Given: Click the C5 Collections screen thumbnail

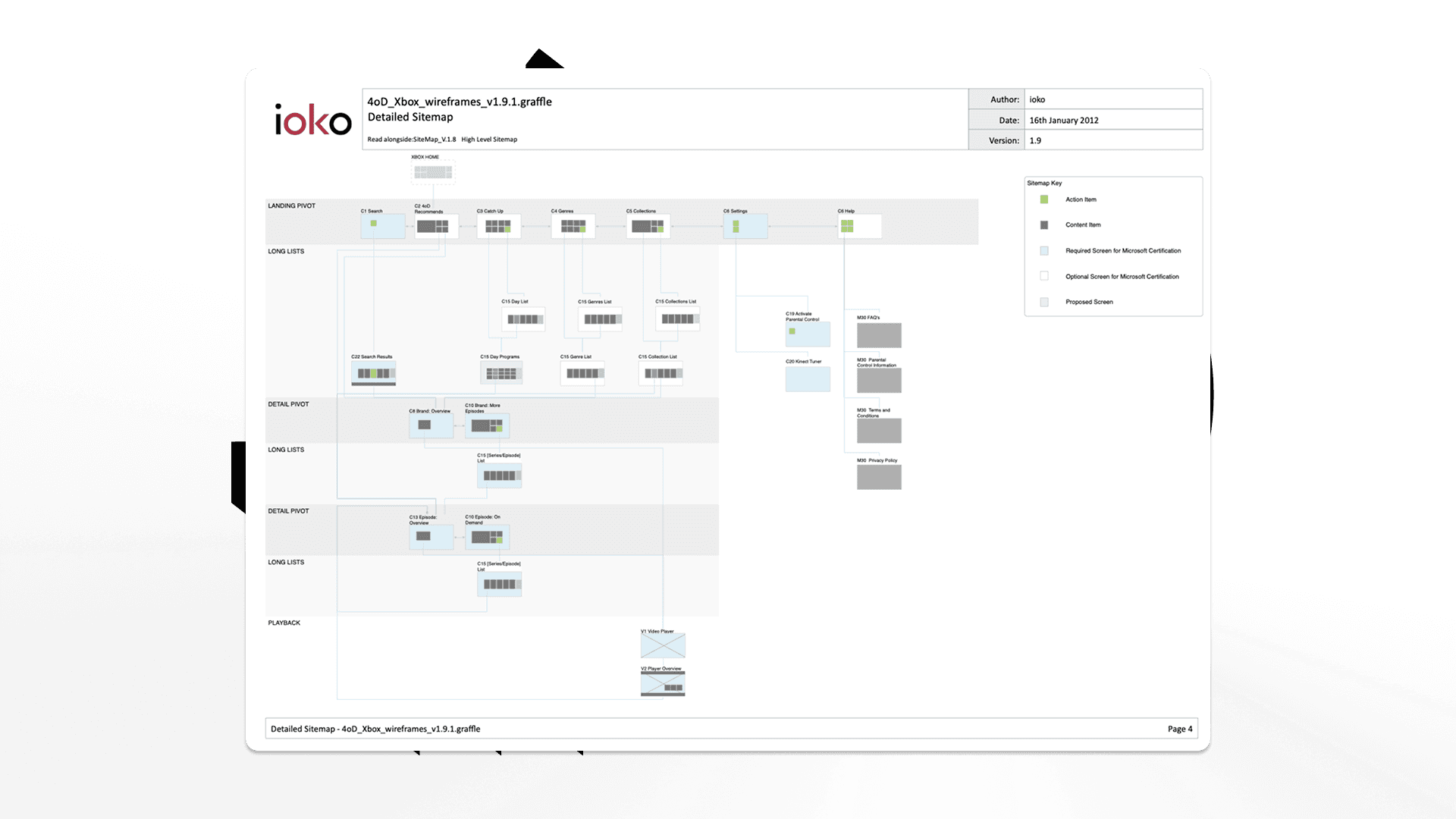Looking at the screenshot, I should [648, 226].
